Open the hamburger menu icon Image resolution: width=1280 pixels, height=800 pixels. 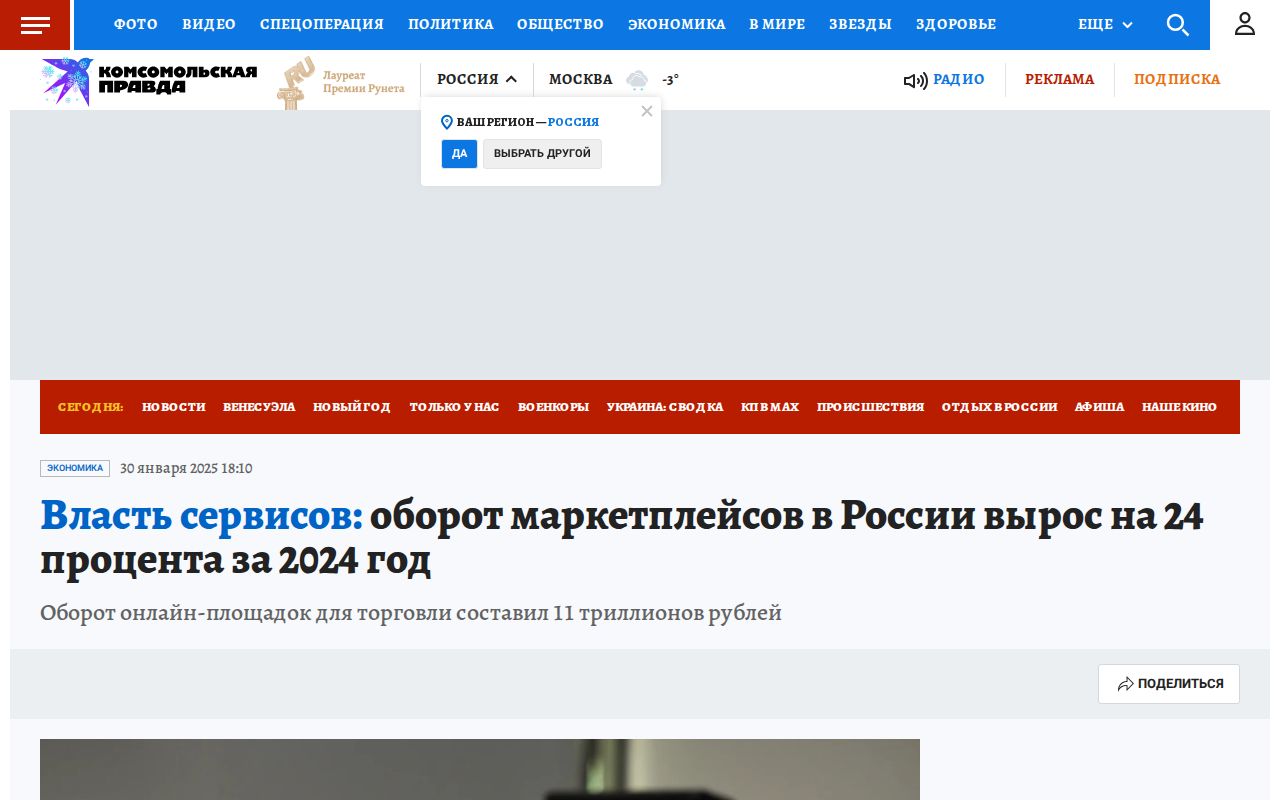(x=34, y=24)
